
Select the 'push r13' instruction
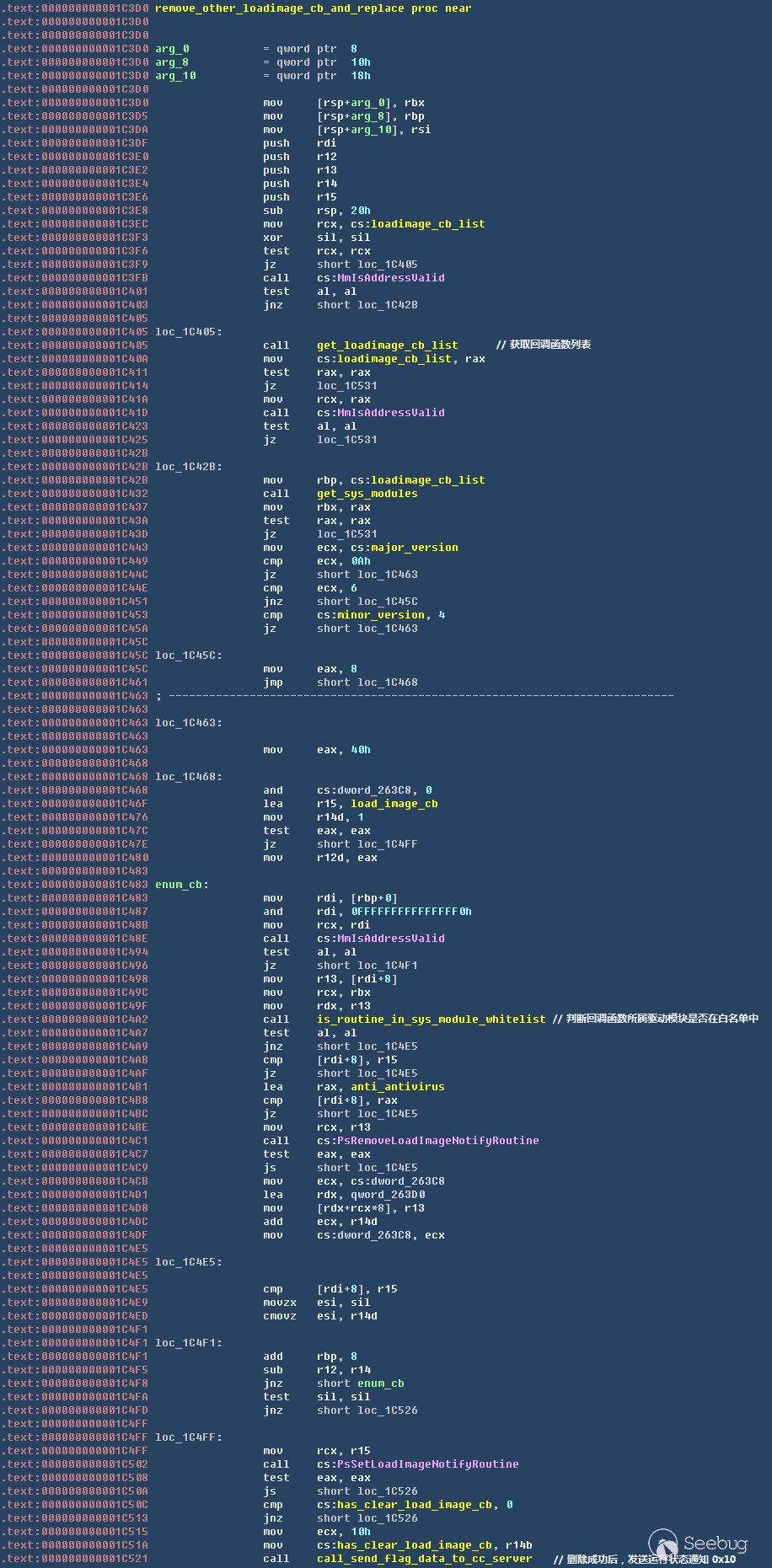[300, 170]
